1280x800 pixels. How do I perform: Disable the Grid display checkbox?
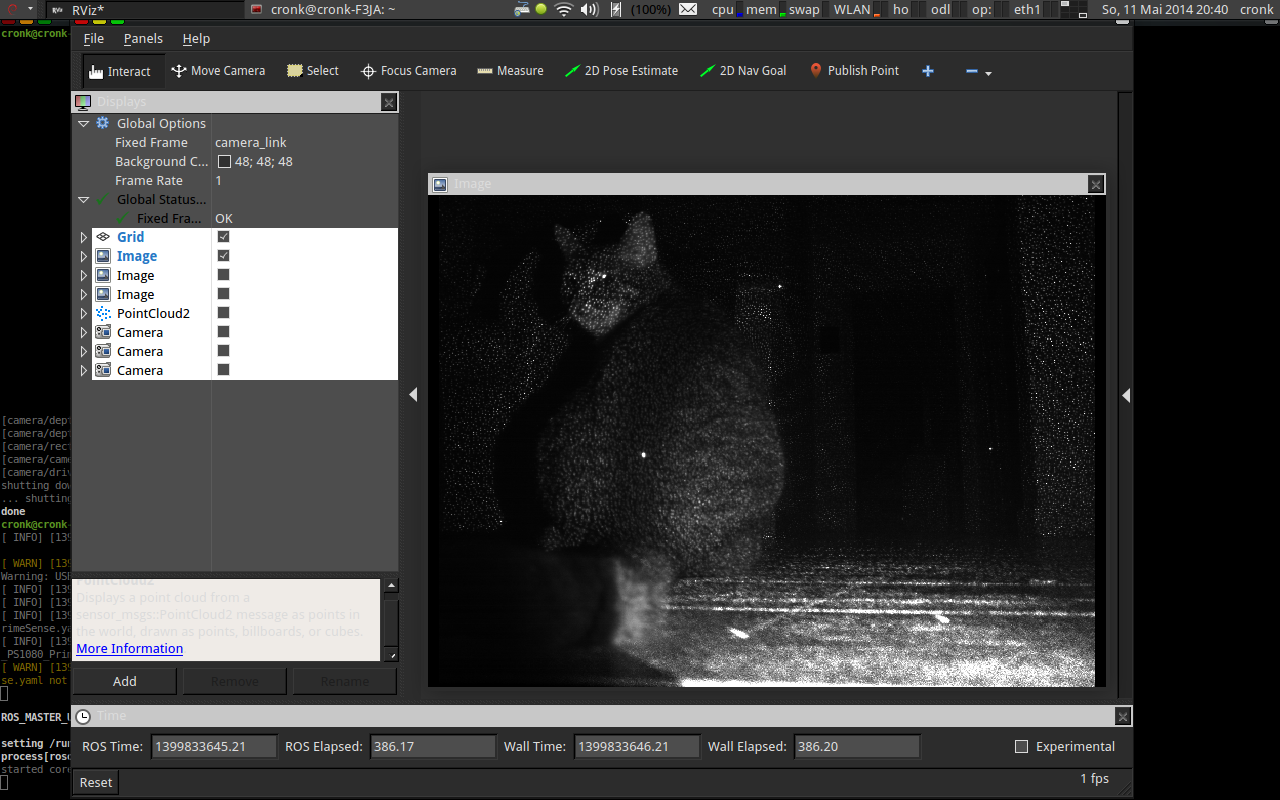224,237
